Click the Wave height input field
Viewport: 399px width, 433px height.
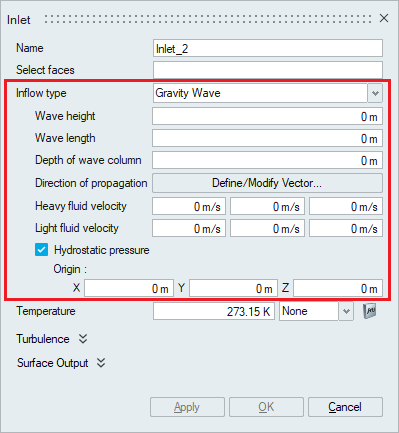pos(267,116)
